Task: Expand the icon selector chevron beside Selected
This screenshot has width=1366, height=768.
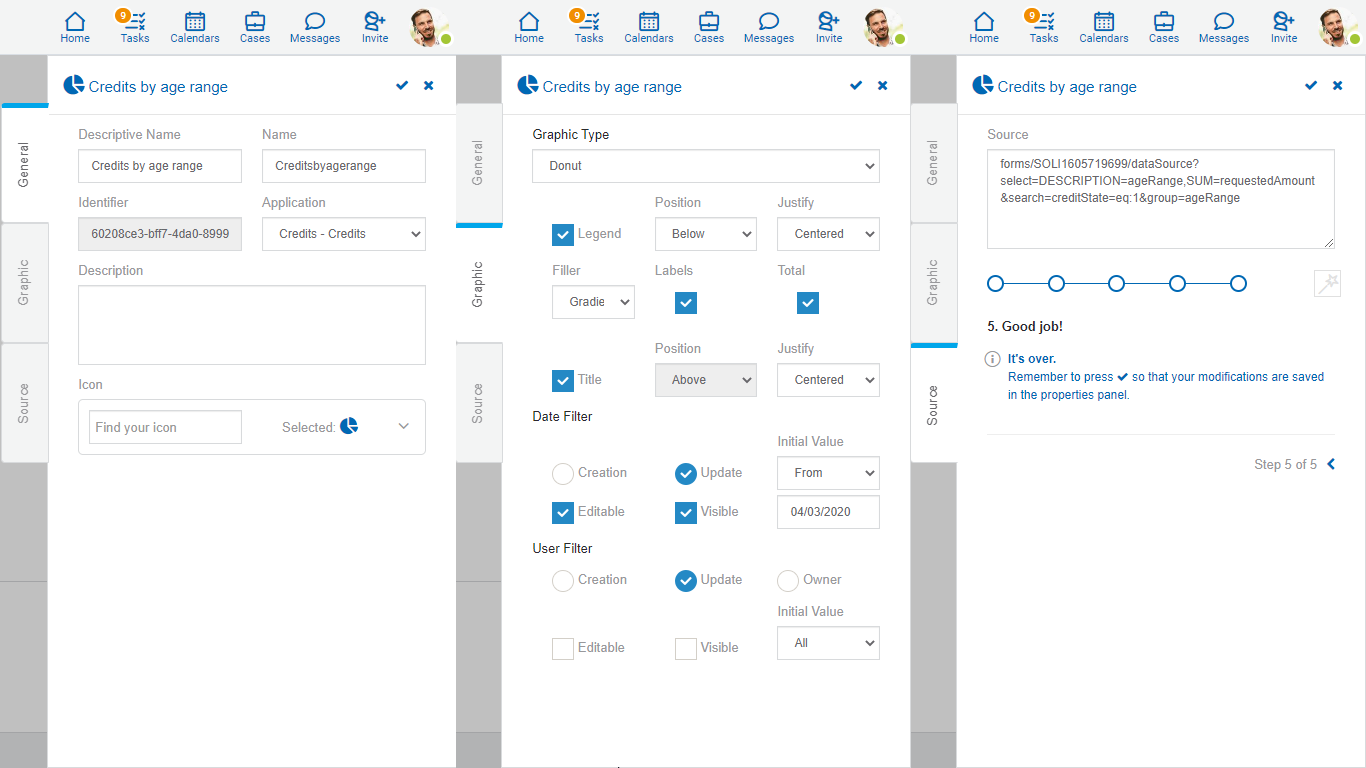Action: point(403,427)
